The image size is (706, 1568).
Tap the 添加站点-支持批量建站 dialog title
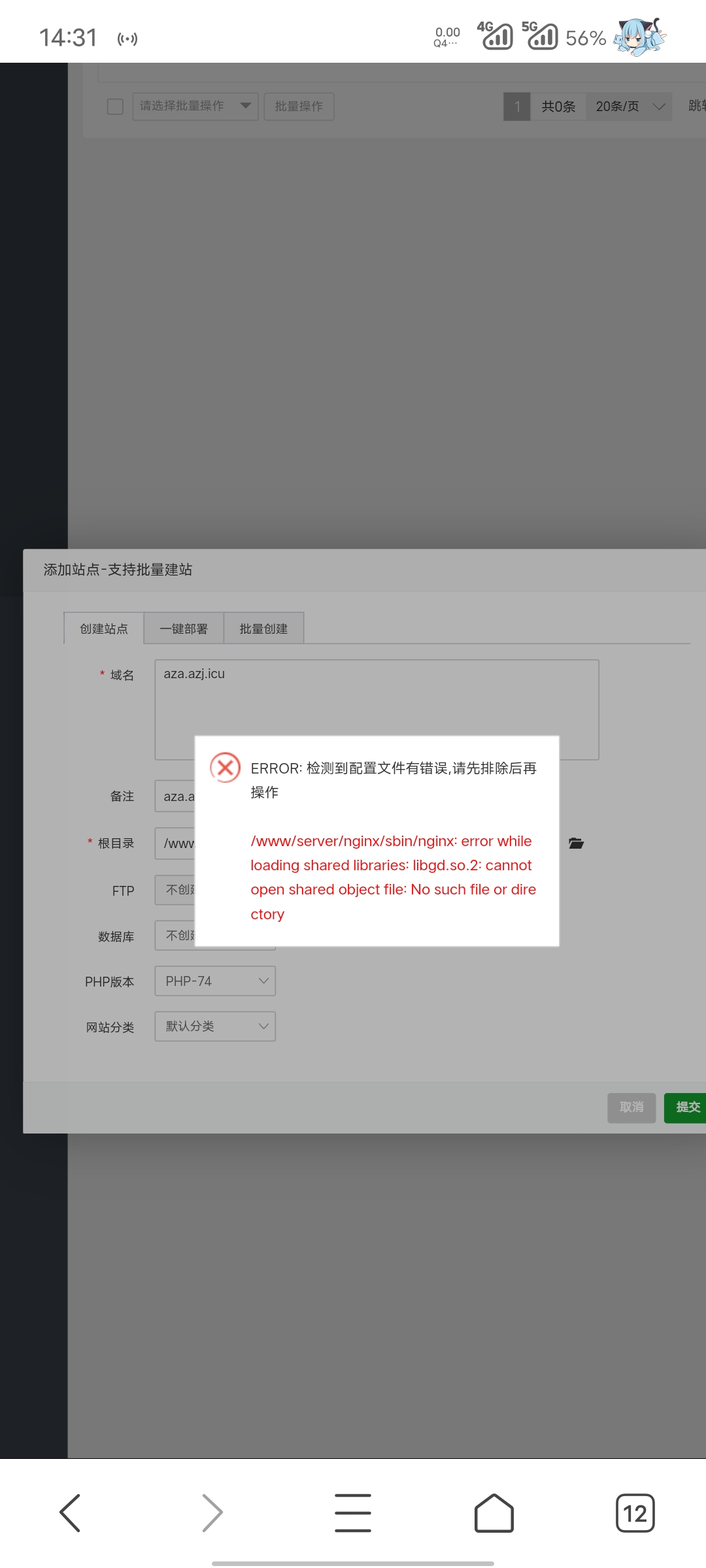pos(118,570)
